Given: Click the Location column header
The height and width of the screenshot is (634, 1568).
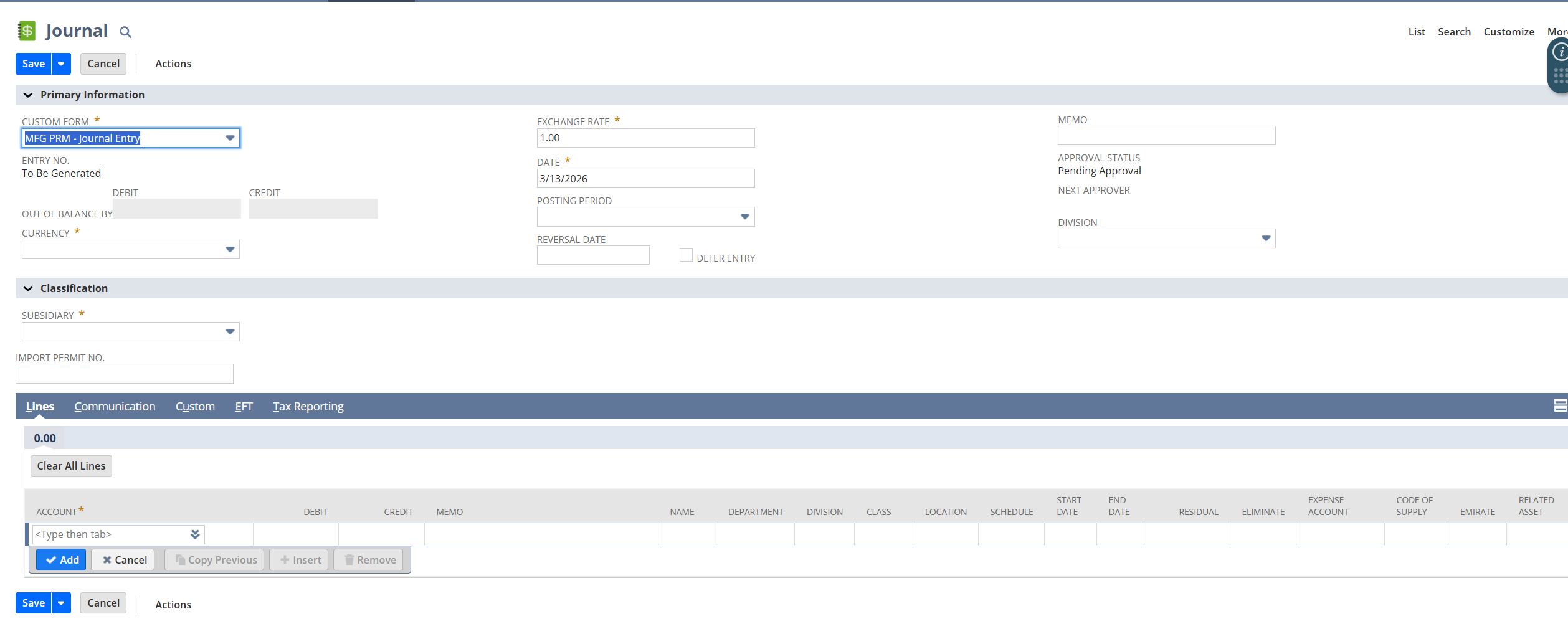Looking at the screenshot, I should click(946, 512).
